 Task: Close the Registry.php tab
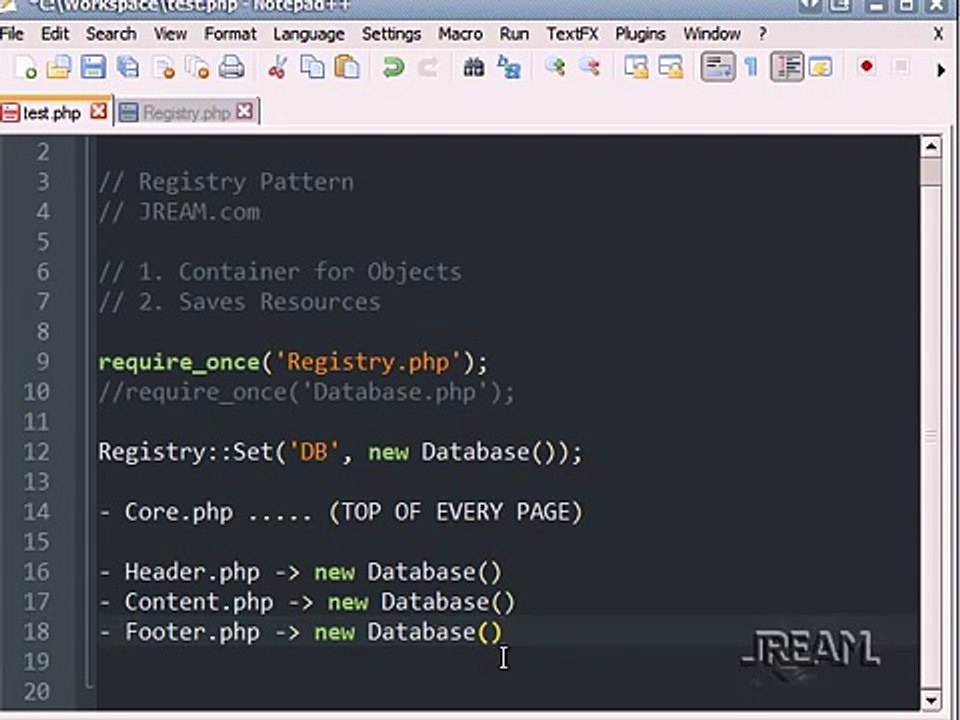click(244, 111)
